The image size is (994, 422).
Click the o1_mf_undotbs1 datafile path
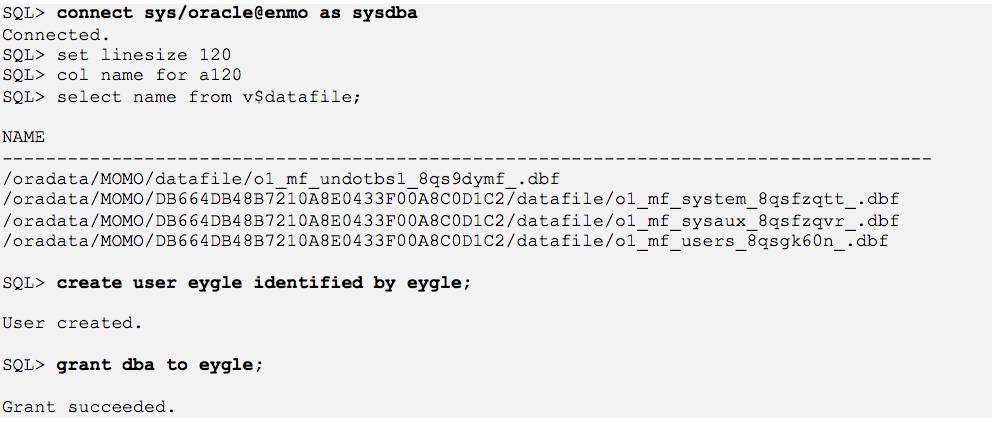281,179
